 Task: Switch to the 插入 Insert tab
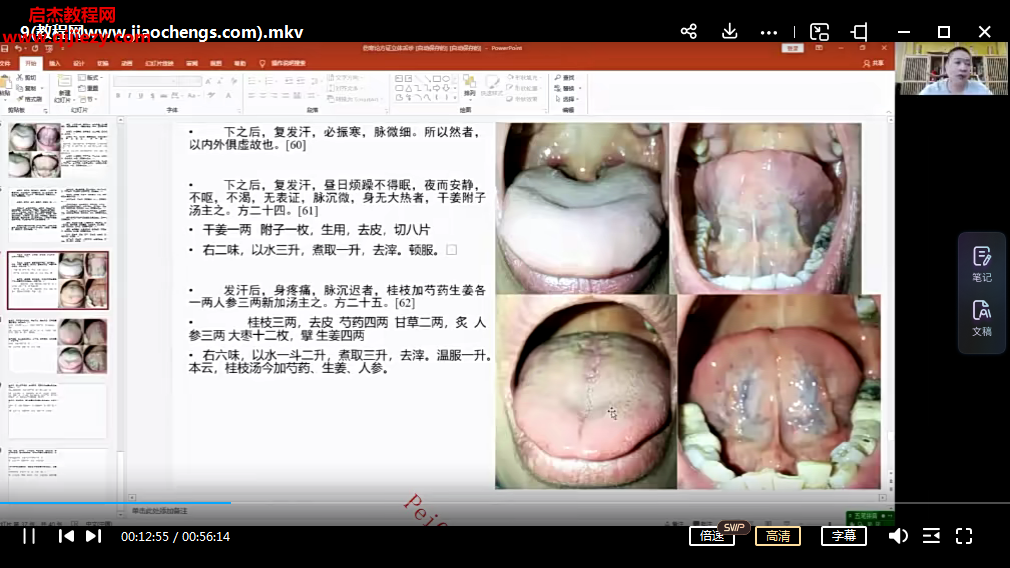(x=55, y=63)
